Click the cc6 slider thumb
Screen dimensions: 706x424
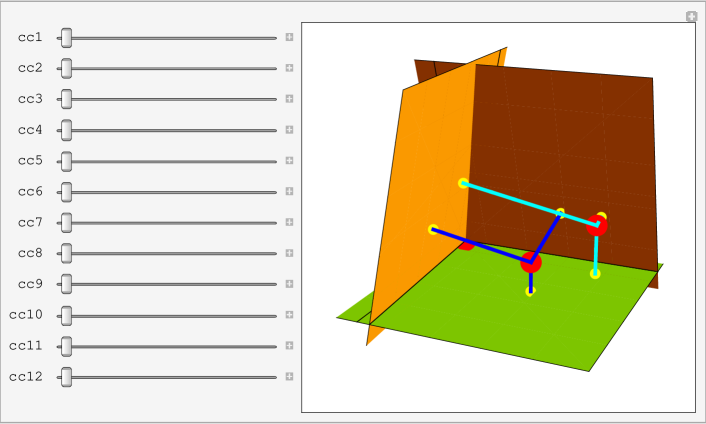click(x=66, y=192)
